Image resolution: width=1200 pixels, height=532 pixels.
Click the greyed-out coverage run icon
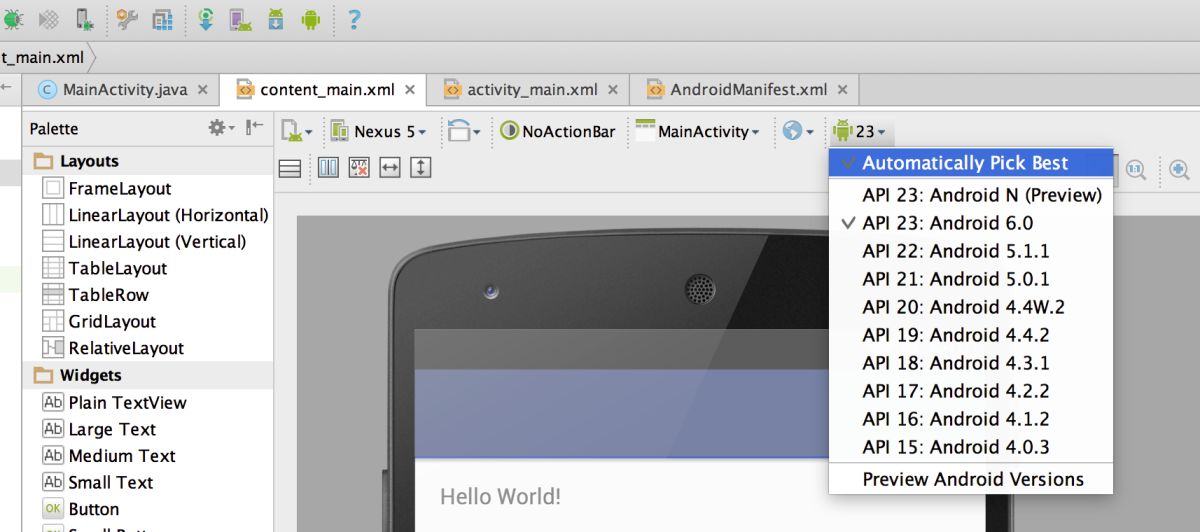pyautogui.click(x=48, y=18)
